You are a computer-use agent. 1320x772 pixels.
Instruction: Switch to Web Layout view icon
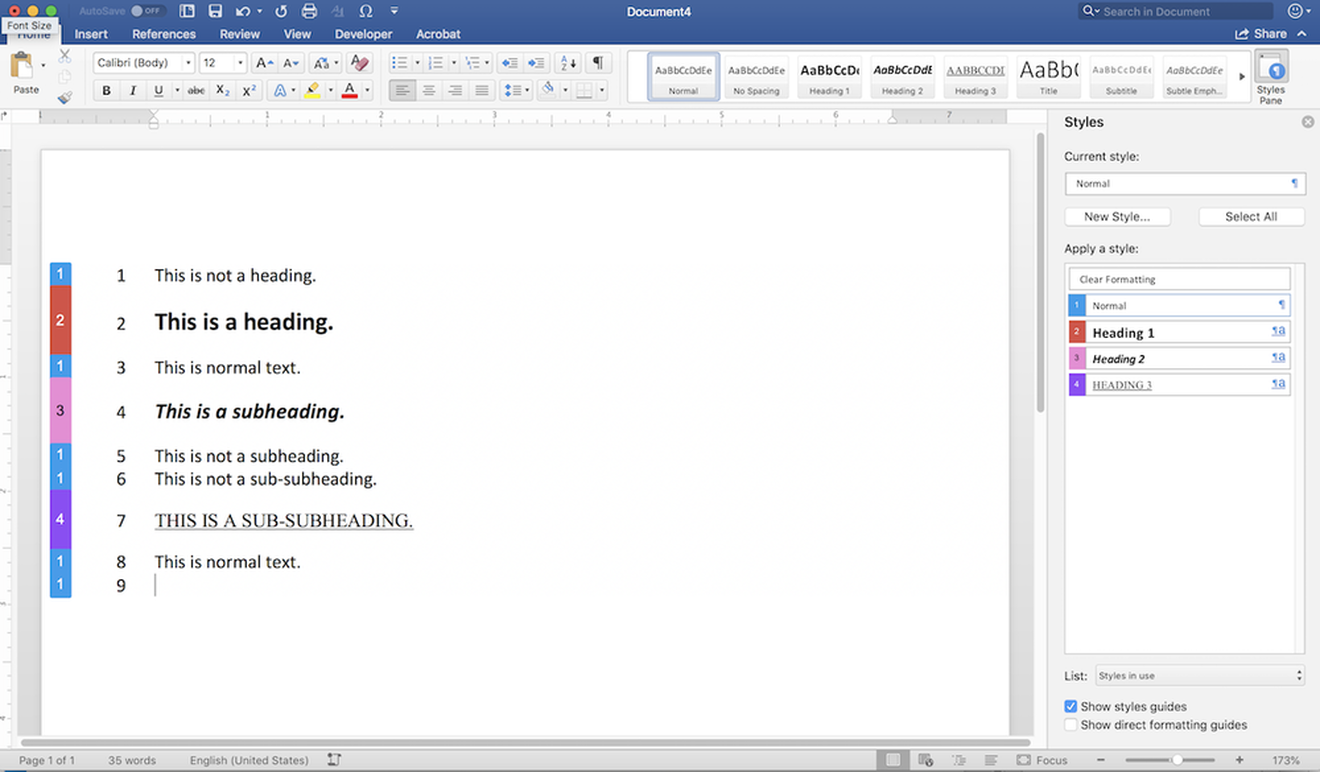(x=925, y=760)
